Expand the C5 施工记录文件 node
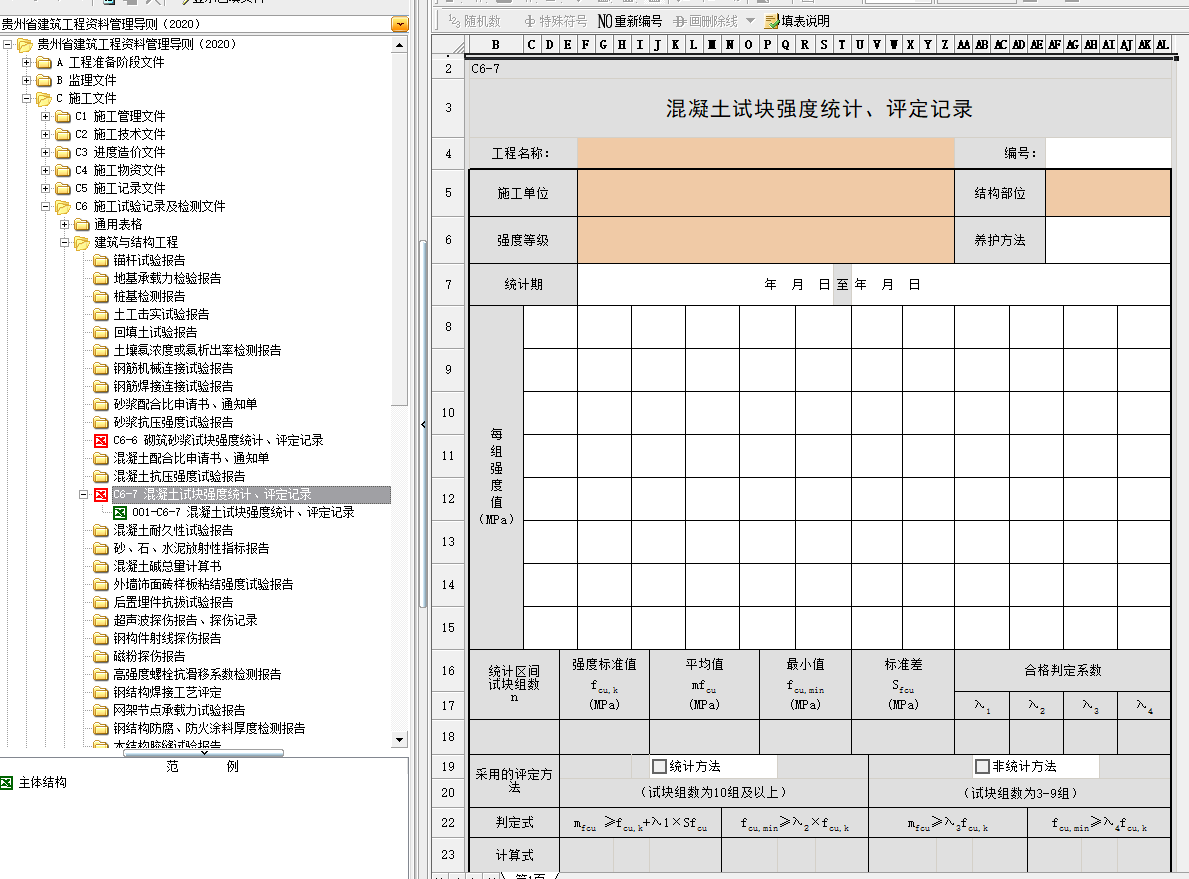 (x=45, y=189)
